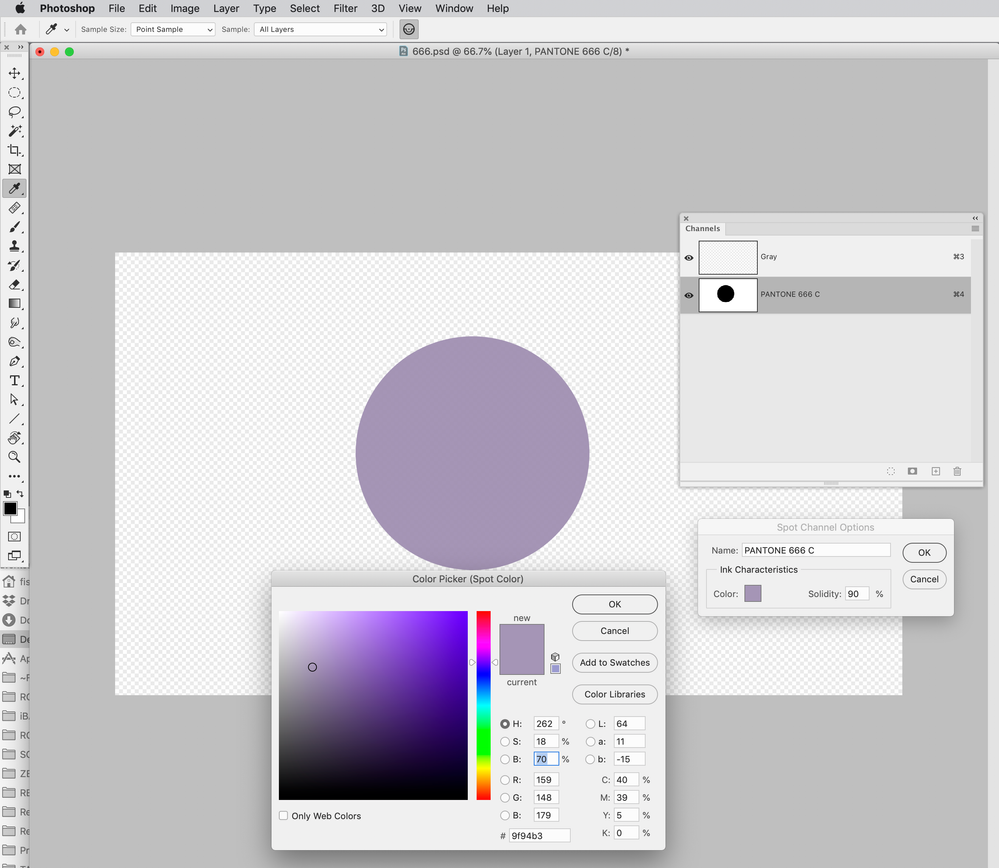Select the Zoom tool

14,457
